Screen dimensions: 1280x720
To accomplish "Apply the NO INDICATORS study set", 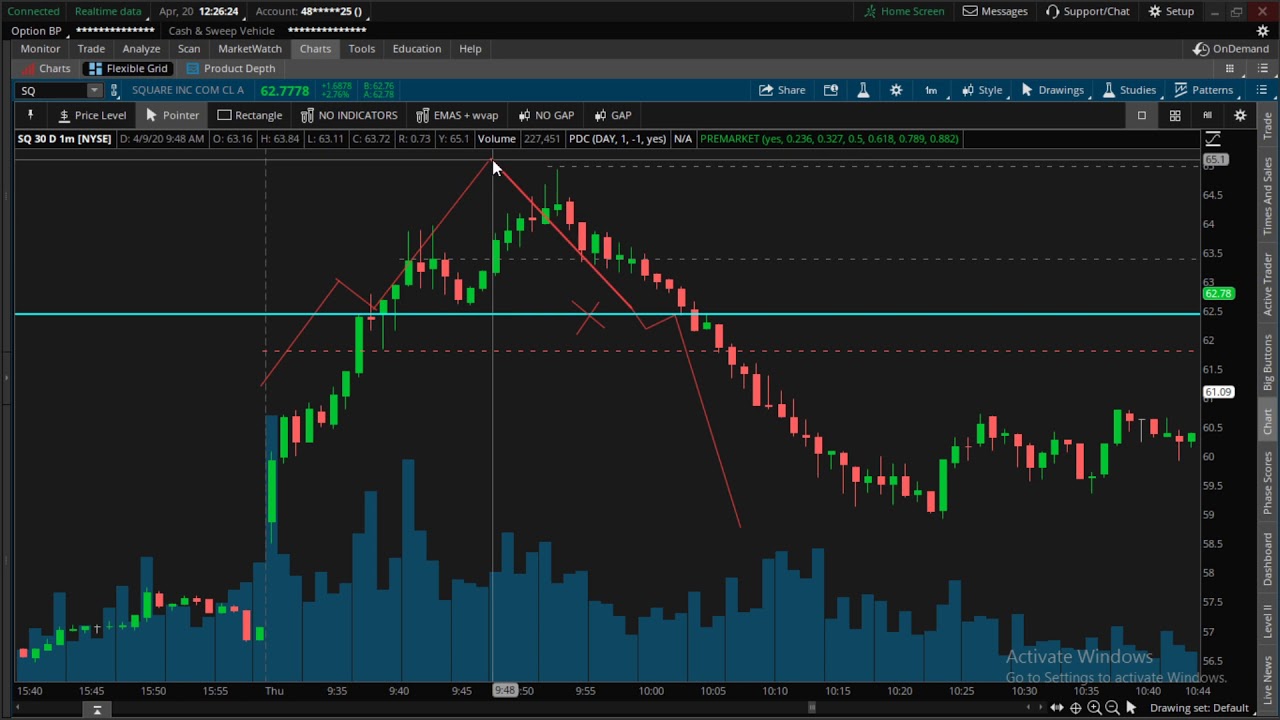I will point(348,115).
